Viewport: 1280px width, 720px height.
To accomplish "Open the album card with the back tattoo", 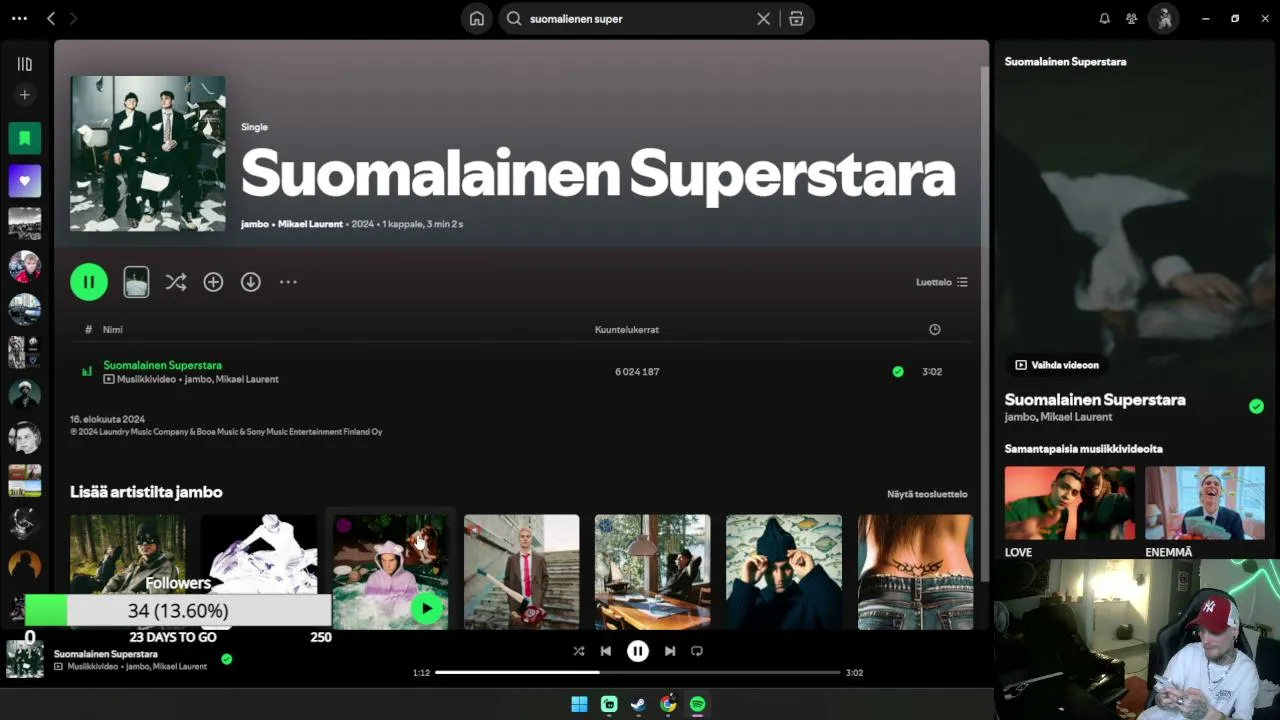I will [x=915, y=572].
